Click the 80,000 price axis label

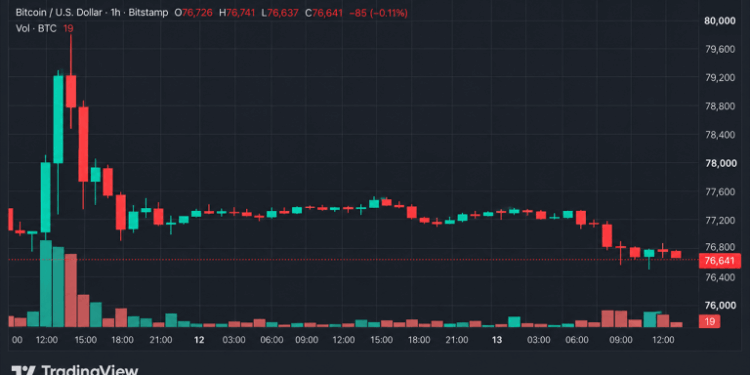click(719, 21)
